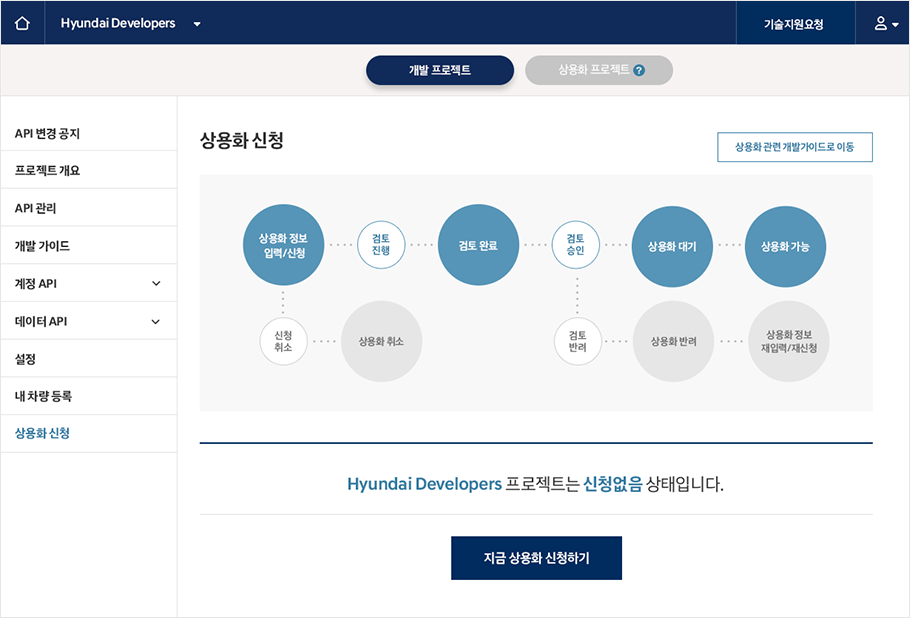This screenshot has width=910, height=618.
Task: Click 상용화 정보 입력/신청 step circle
Action: click(283, 245)
